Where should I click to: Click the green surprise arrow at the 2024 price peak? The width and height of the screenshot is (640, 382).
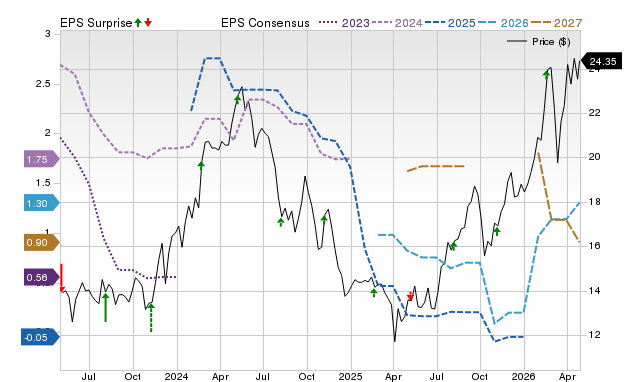pos(238,99)
